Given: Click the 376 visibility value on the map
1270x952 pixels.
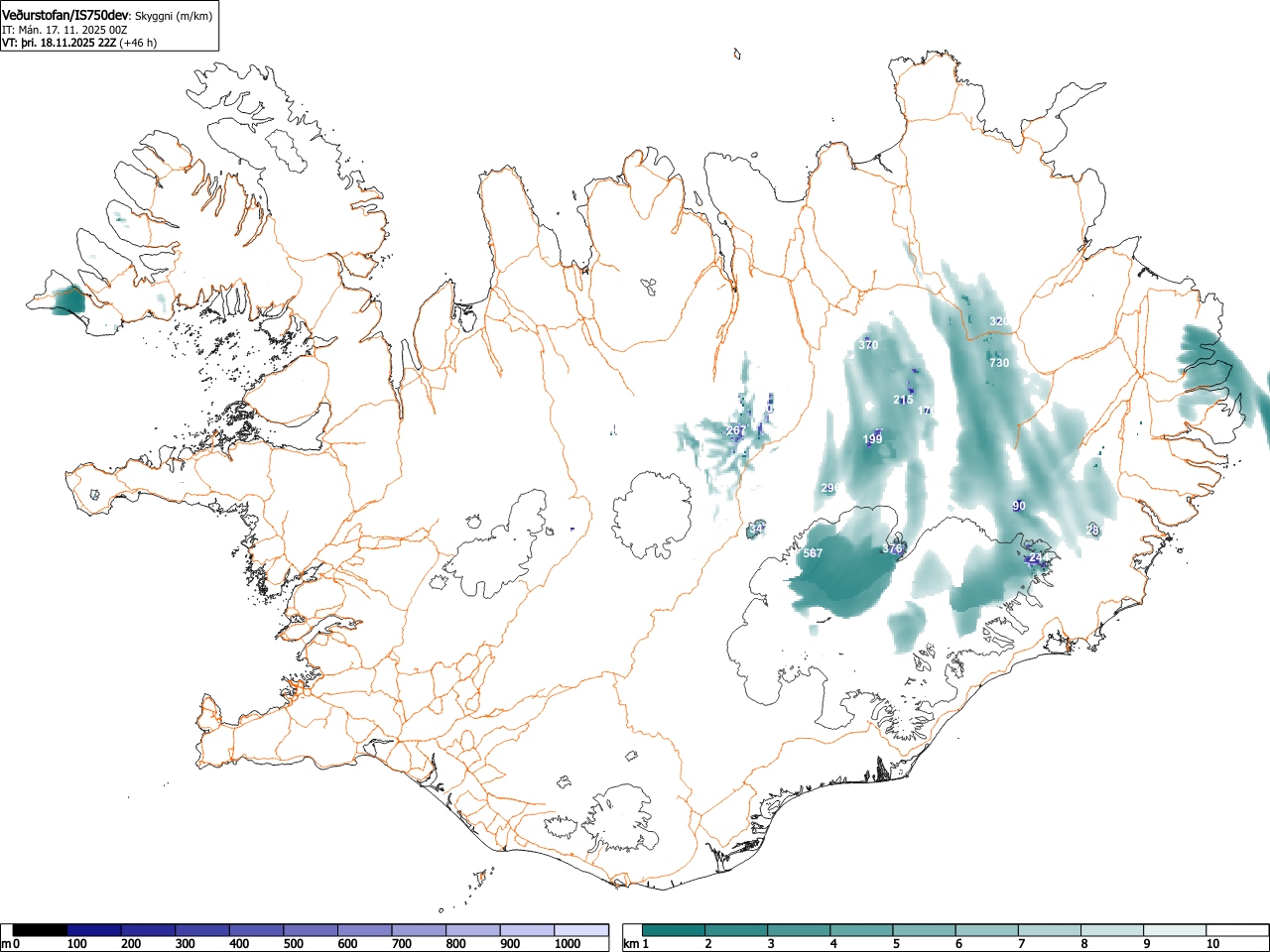Looking at the screenshot, I should tap(892, 548).
